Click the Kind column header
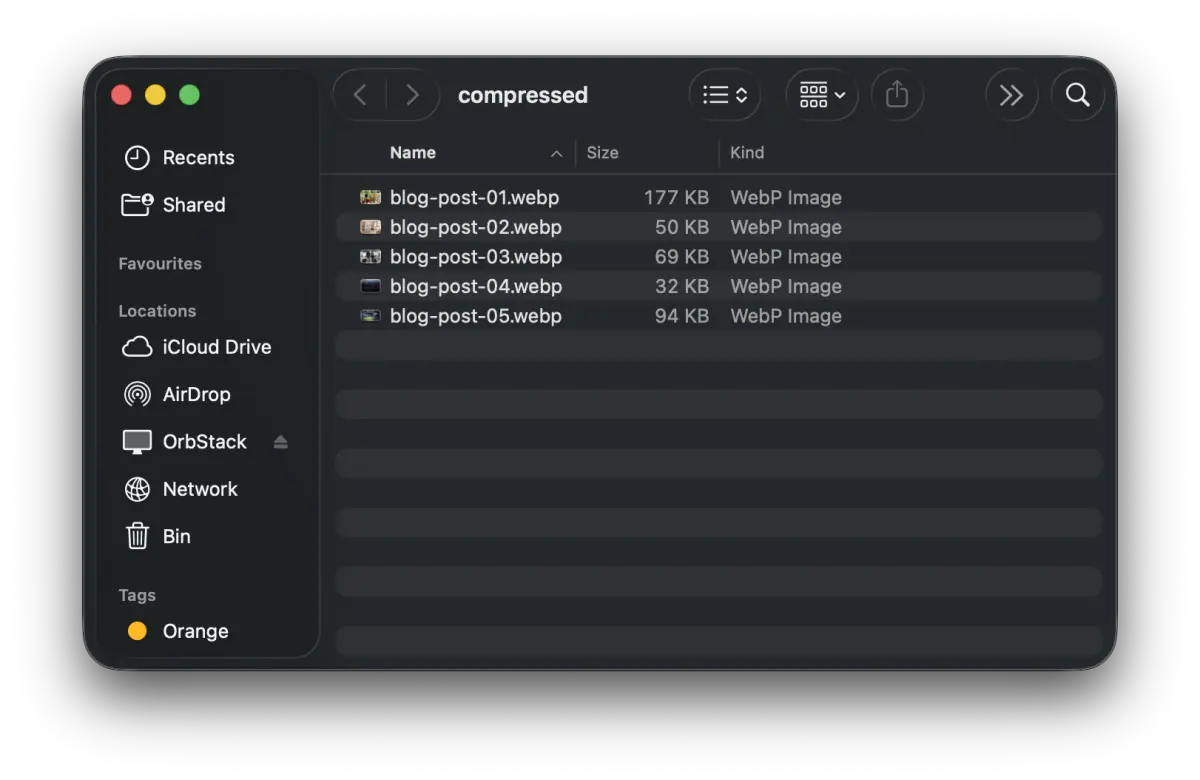 pyautogui.click(x=747, y=152)
